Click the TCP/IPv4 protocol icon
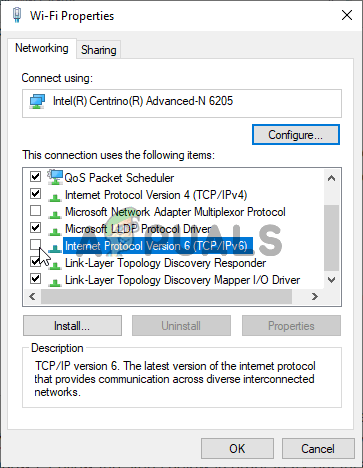Image resolution: width=363 pixels, height=468 pixels. [x=55, y=197]
